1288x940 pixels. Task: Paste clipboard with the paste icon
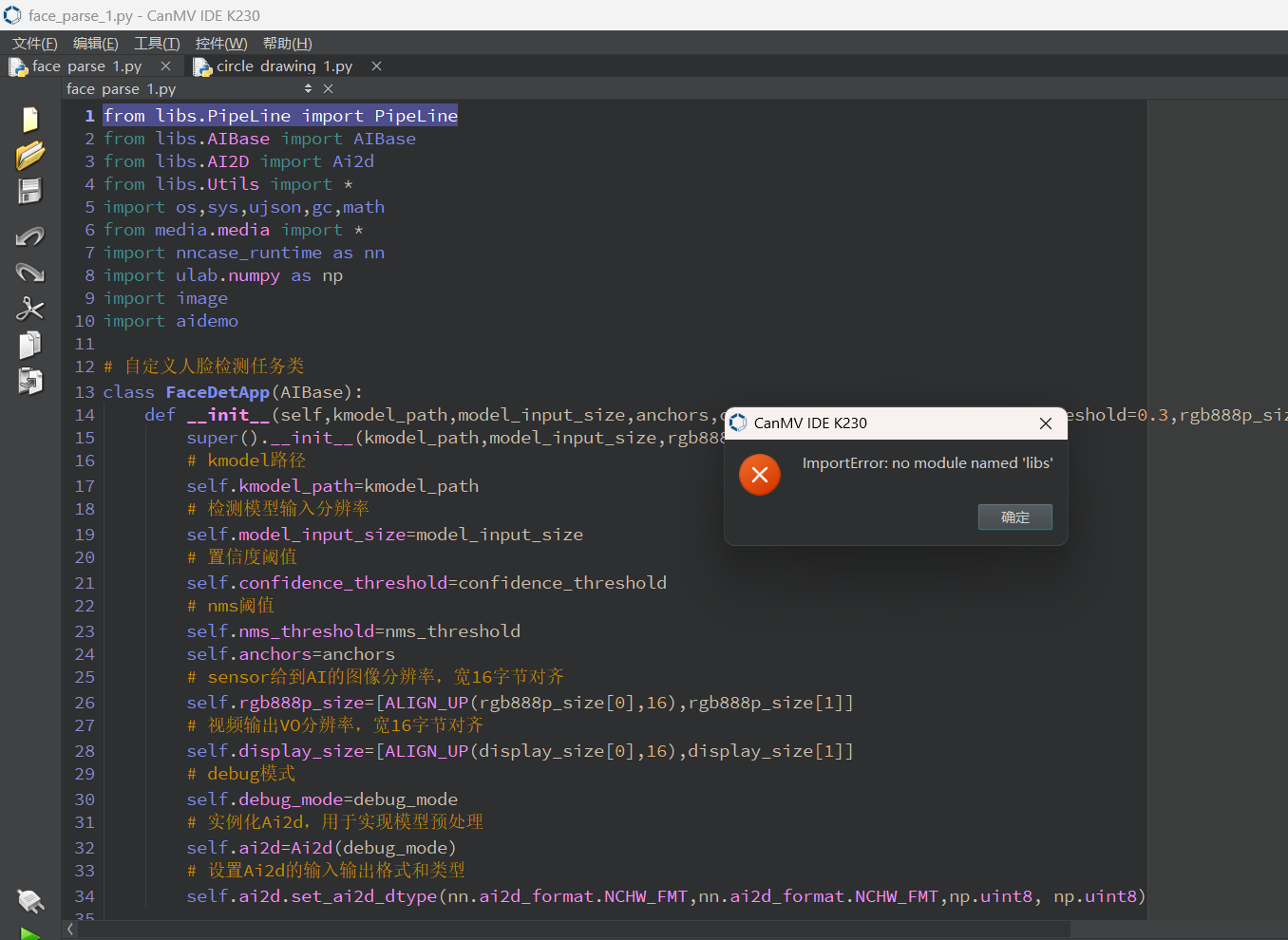pyautogui.click(x=30, y=381)
